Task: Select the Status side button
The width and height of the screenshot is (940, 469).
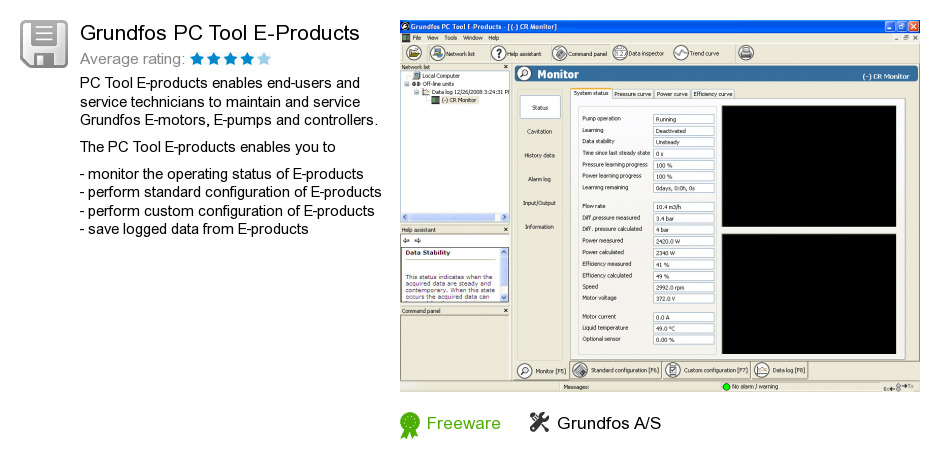Action: pyautogui.click(x=540, y=107)
